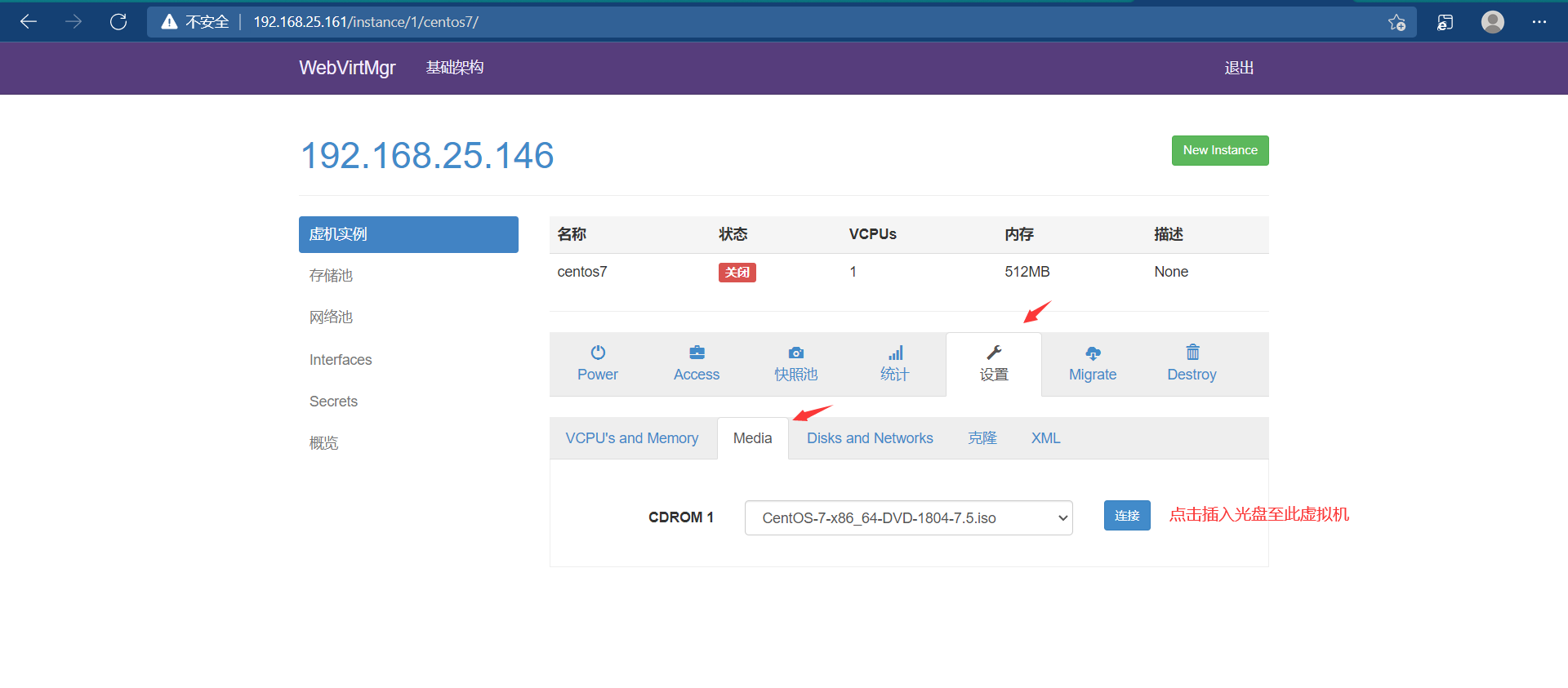Click the 192.168.25.146 host heading

[427, 155]
